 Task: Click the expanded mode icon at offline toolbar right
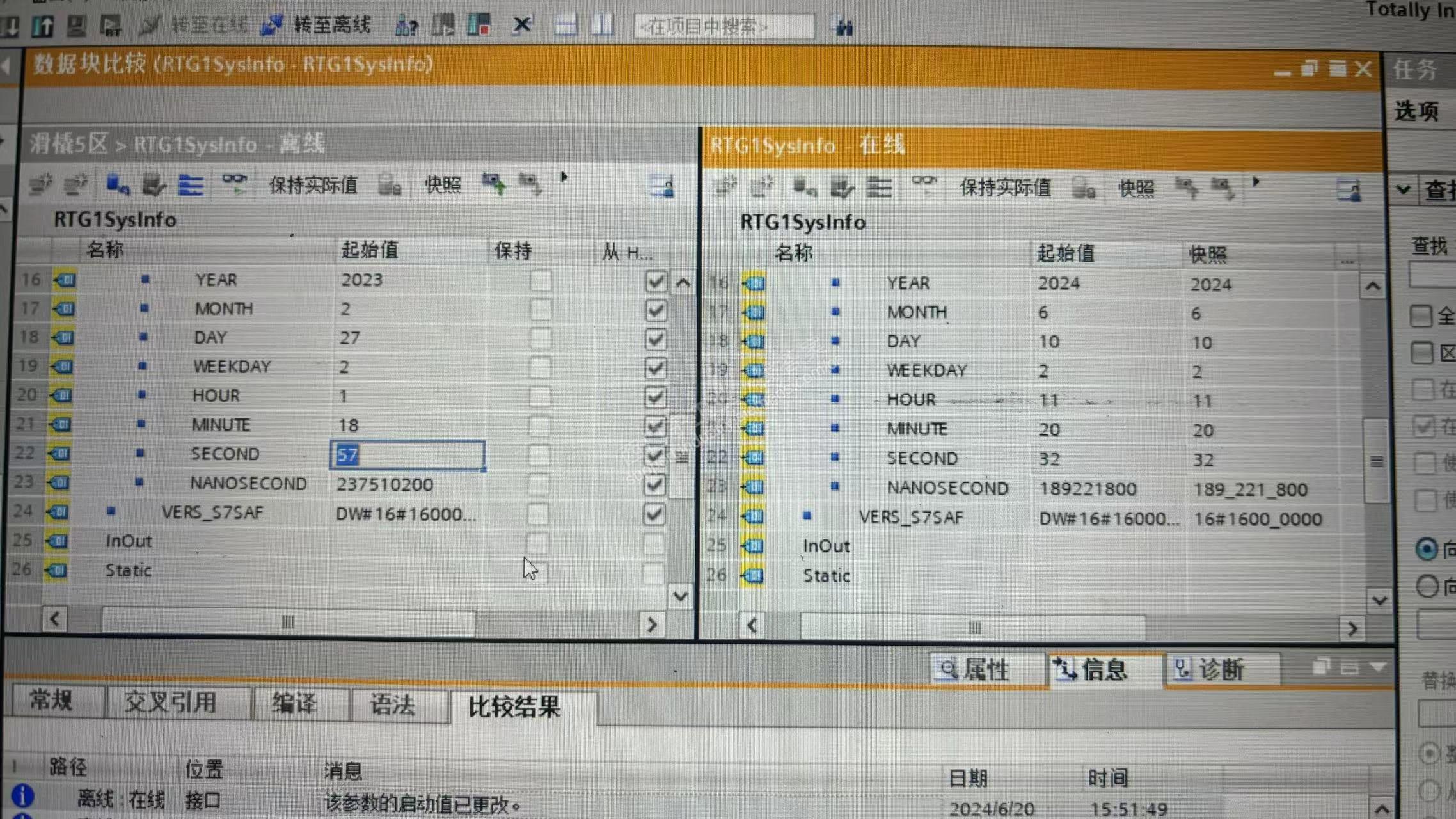661,186
